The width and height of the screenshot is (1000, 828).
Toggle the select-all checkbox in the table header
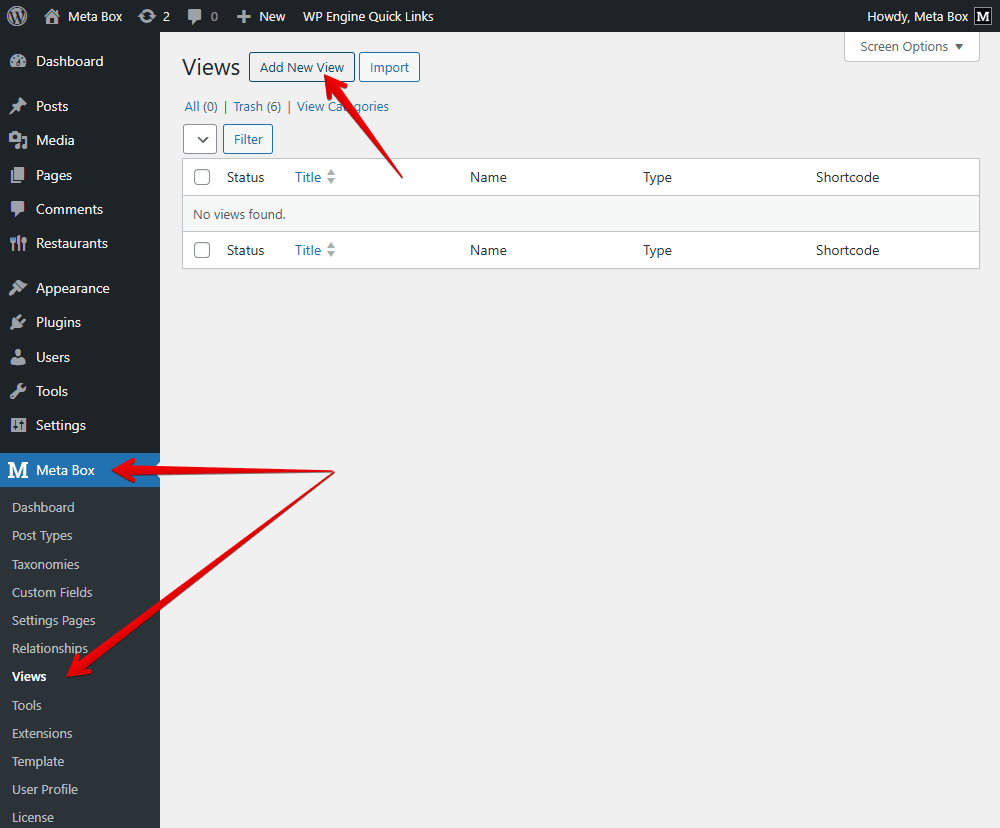201,176
